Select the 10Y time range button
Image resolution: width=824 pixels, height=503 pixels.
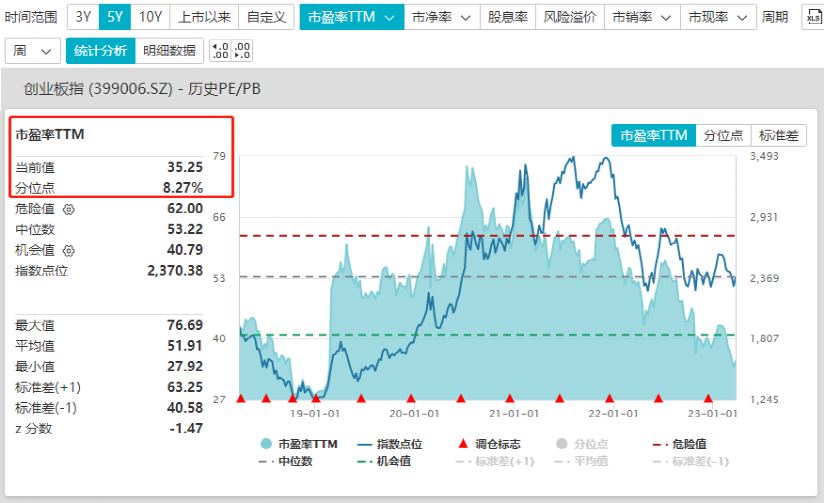(x=150, y=17)
